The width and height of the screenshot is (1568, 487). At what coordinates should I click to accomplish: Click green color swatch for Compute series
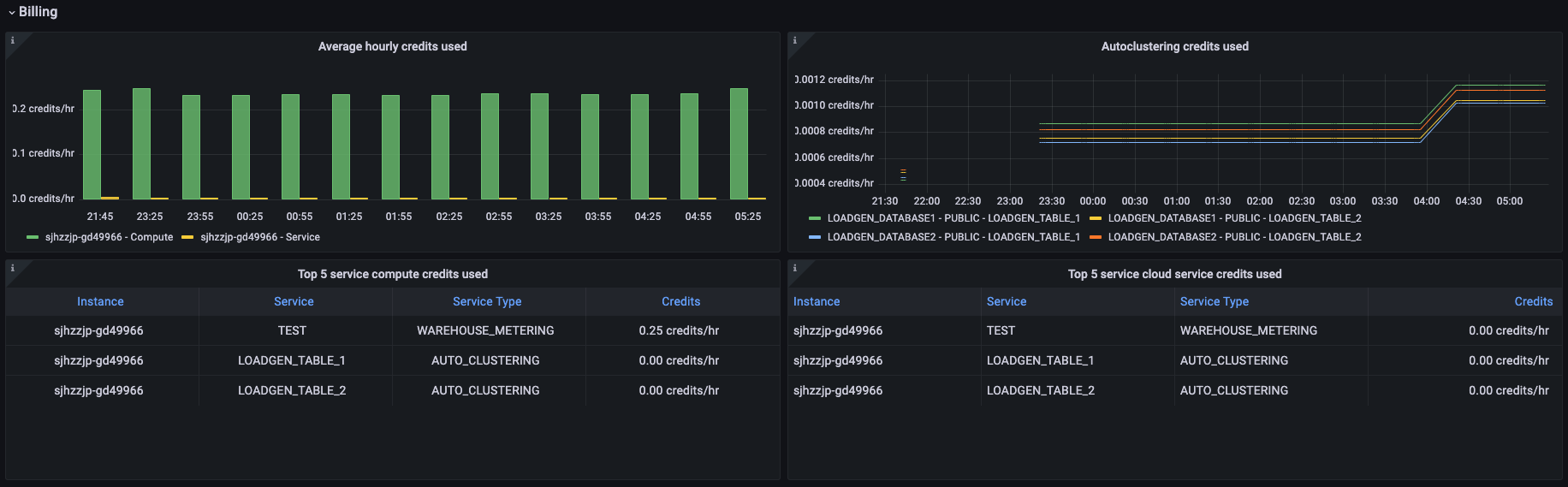click(x=33, y=237)
